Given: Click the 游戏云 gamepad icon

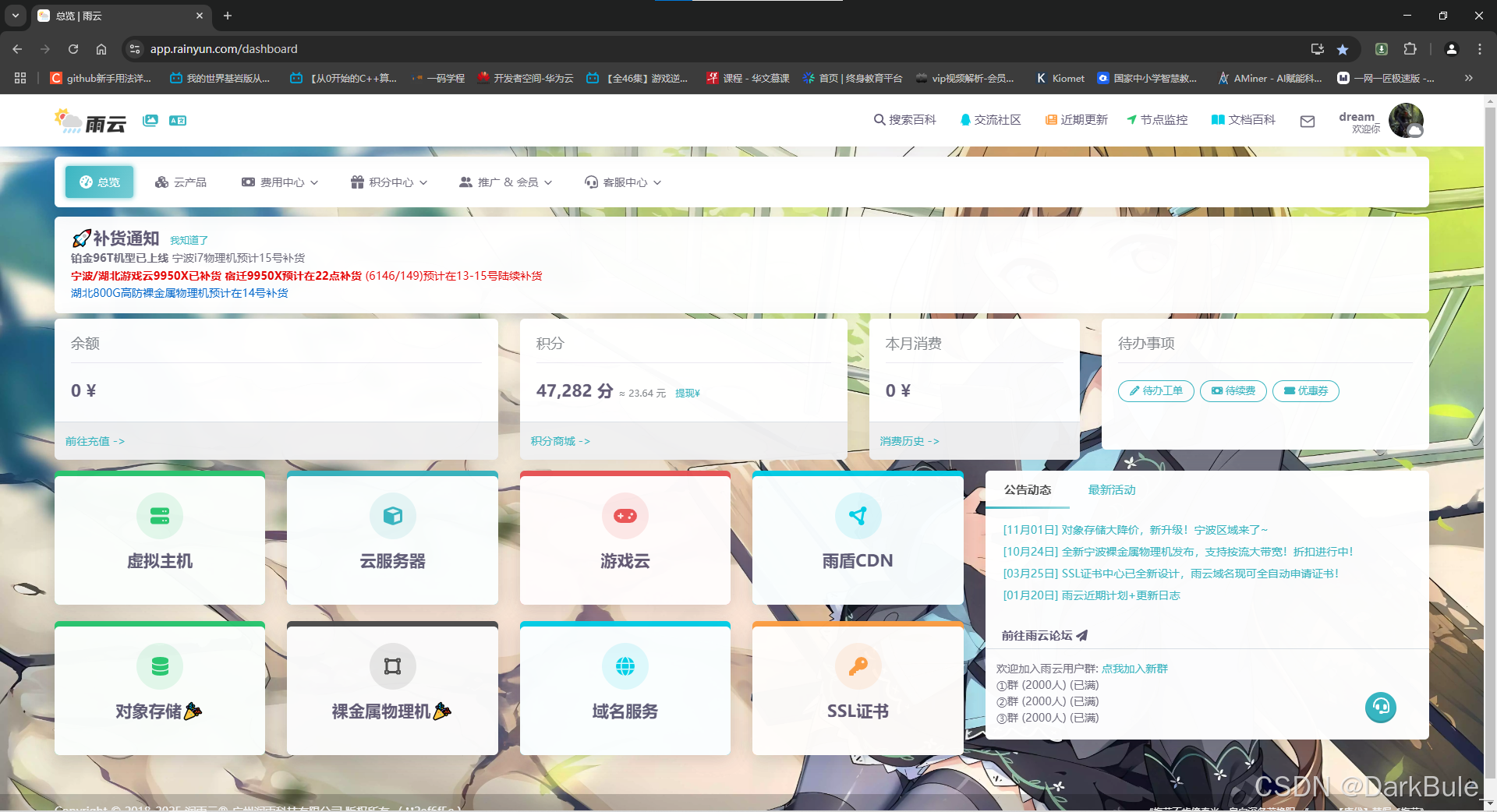Looking at the screenshot, I should pos(625,516).
